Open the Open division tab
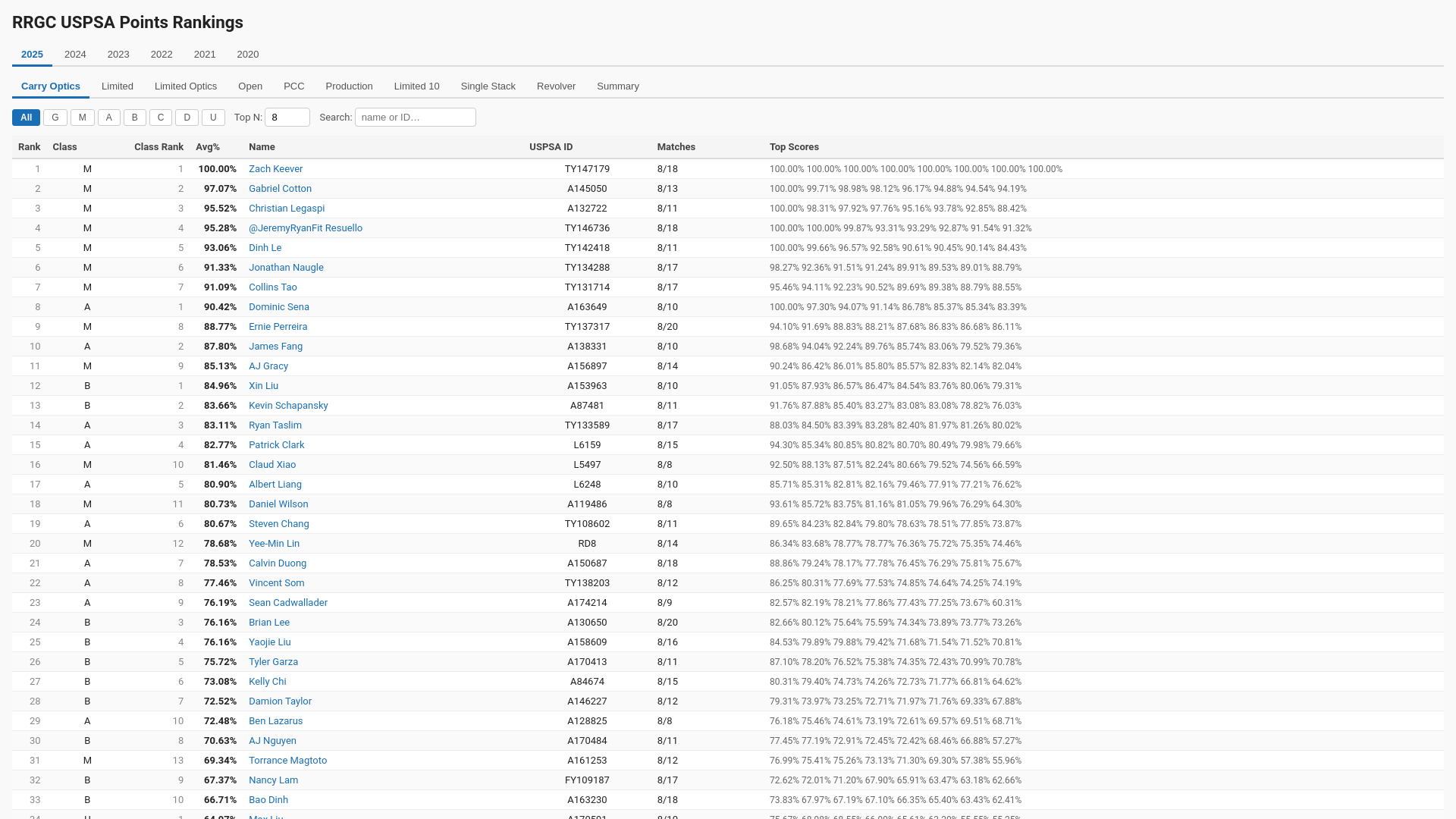Screen dimensions: 1456x819 [x=250, y=86]
